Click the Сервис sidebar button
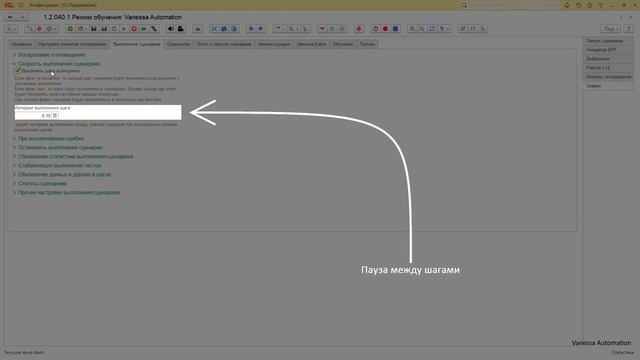 609,86
